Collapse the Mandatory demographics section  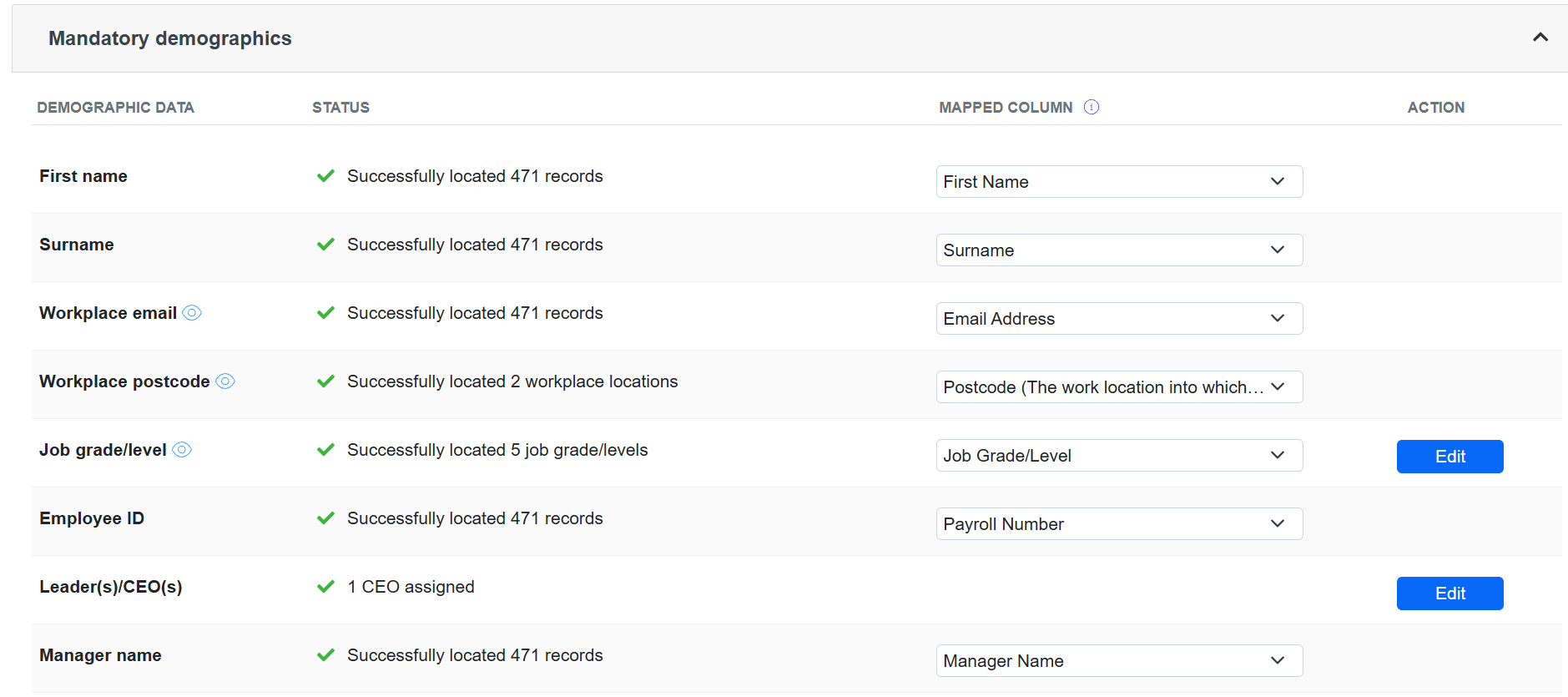[1540, 38]
